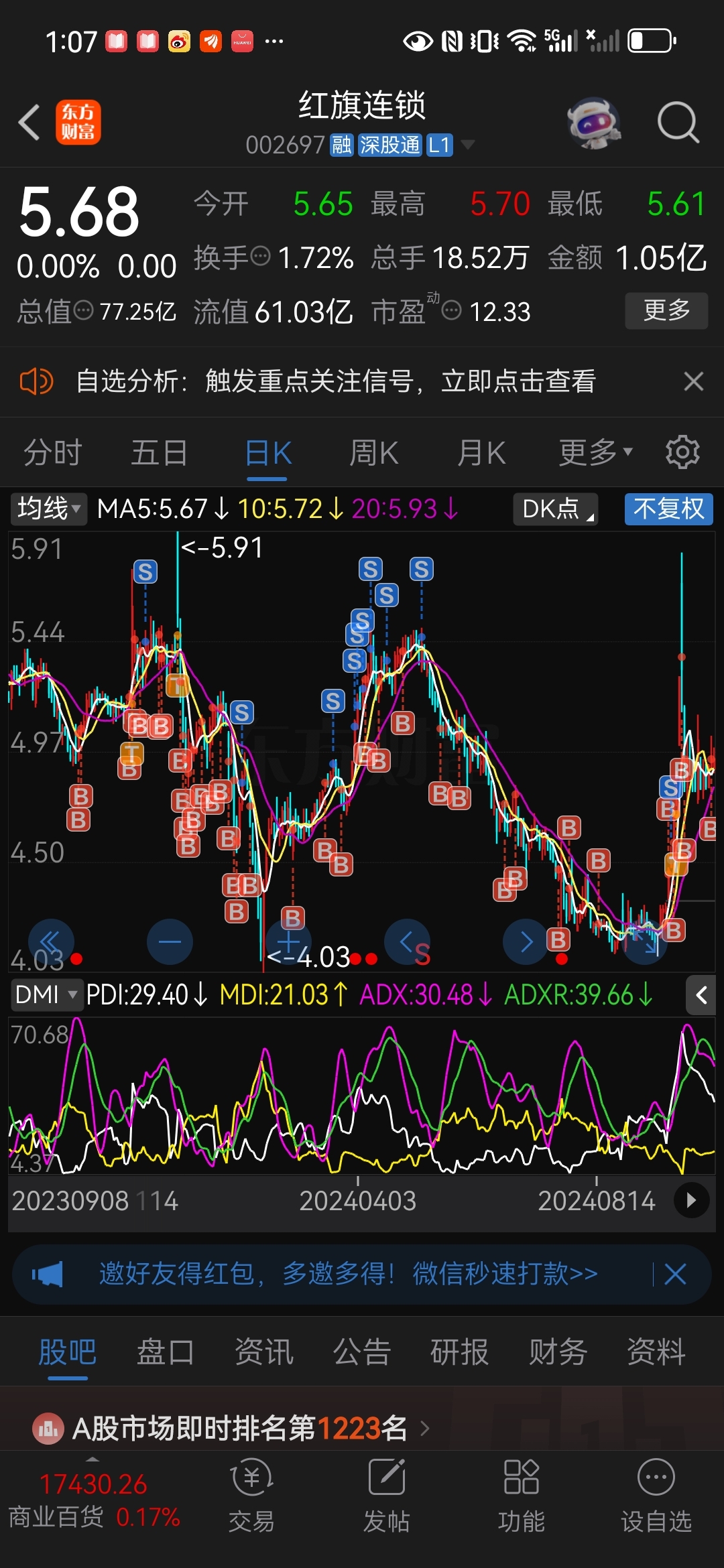Tap the zoom in plus button on chart

289,941
